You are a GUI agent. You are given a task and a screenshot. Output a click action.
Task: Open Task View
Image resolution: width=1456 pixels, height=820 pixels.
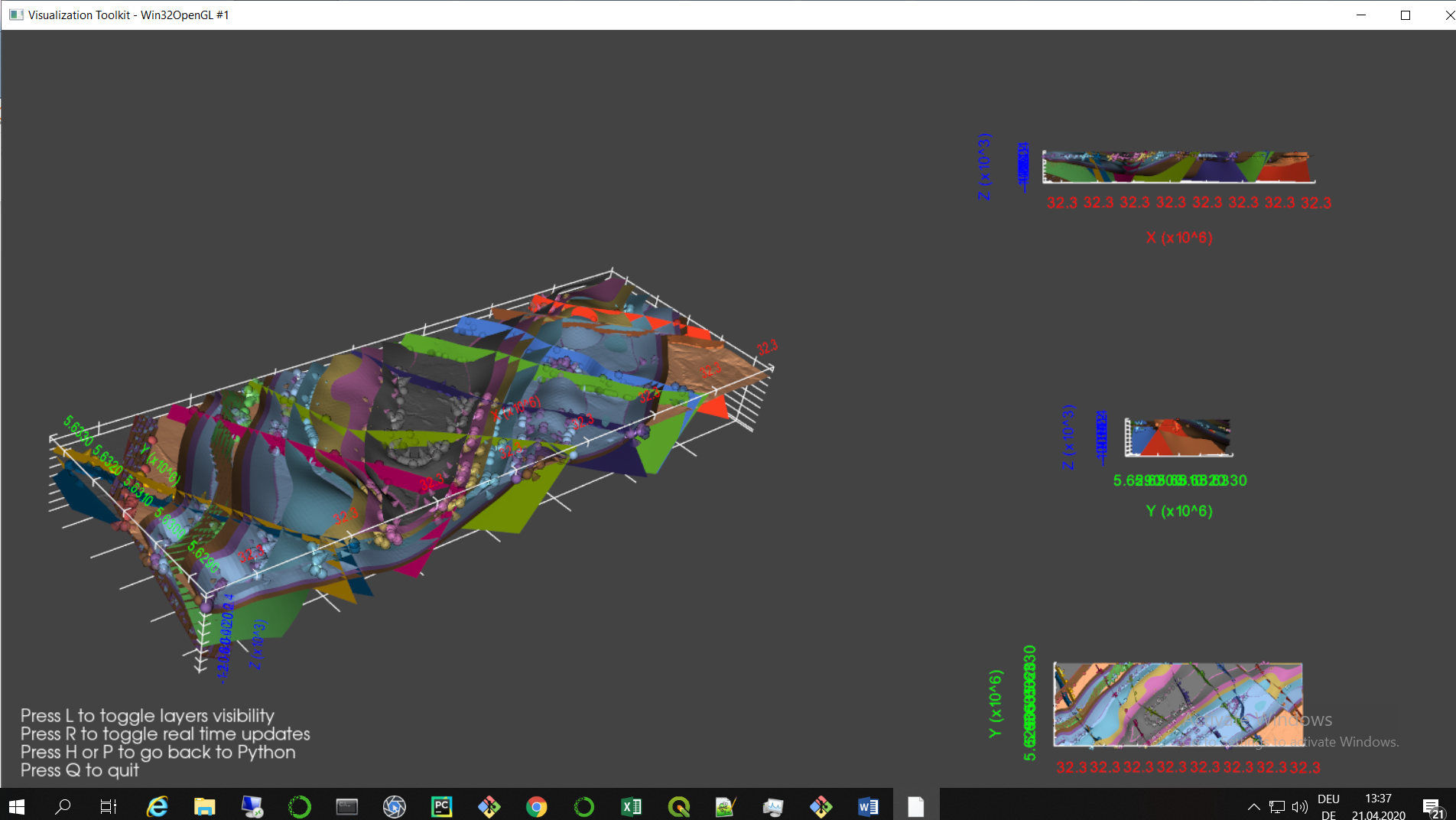pos(109,804)
